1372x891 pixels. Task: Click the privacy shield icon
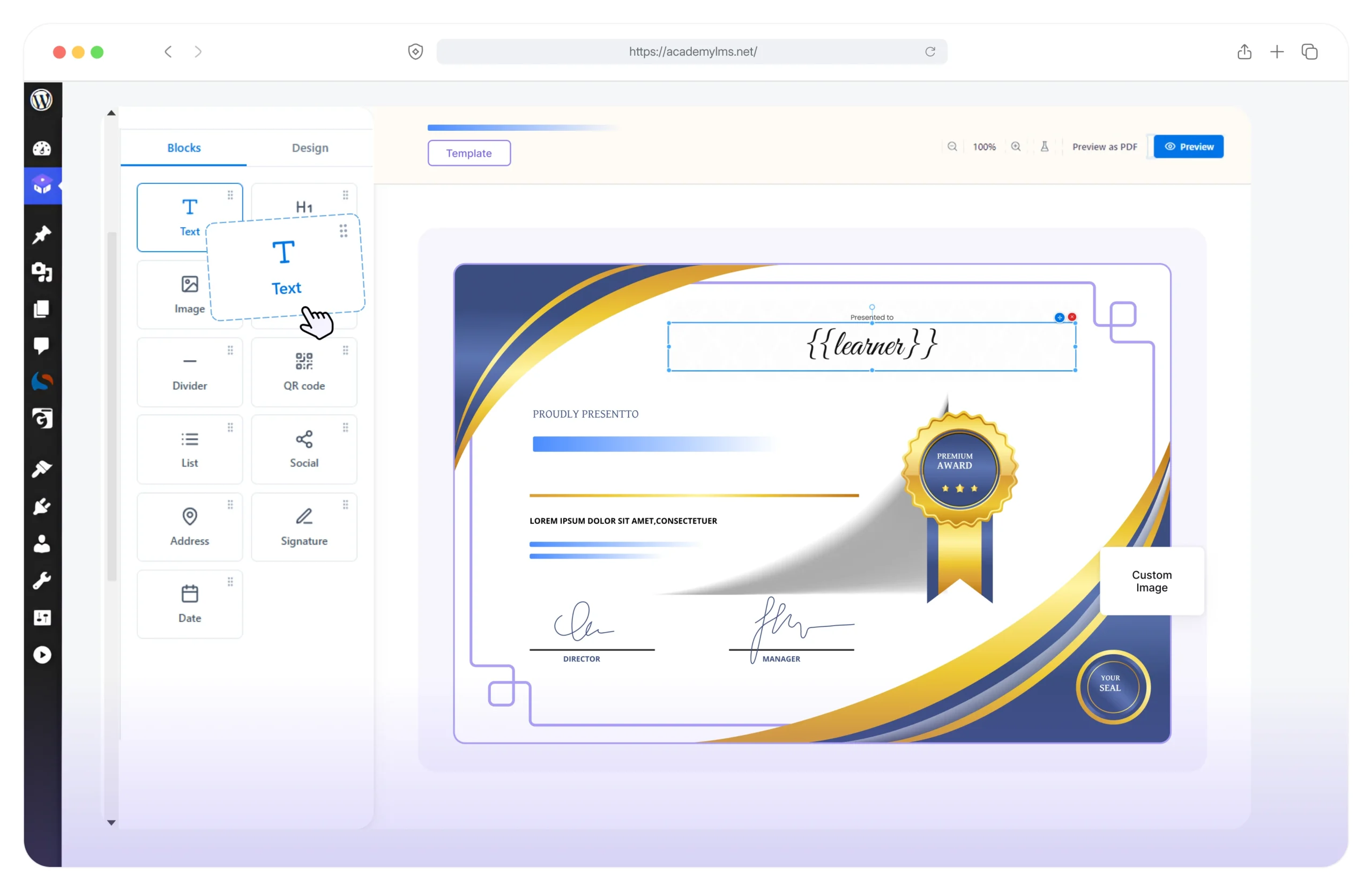click(x=415, y=51)
